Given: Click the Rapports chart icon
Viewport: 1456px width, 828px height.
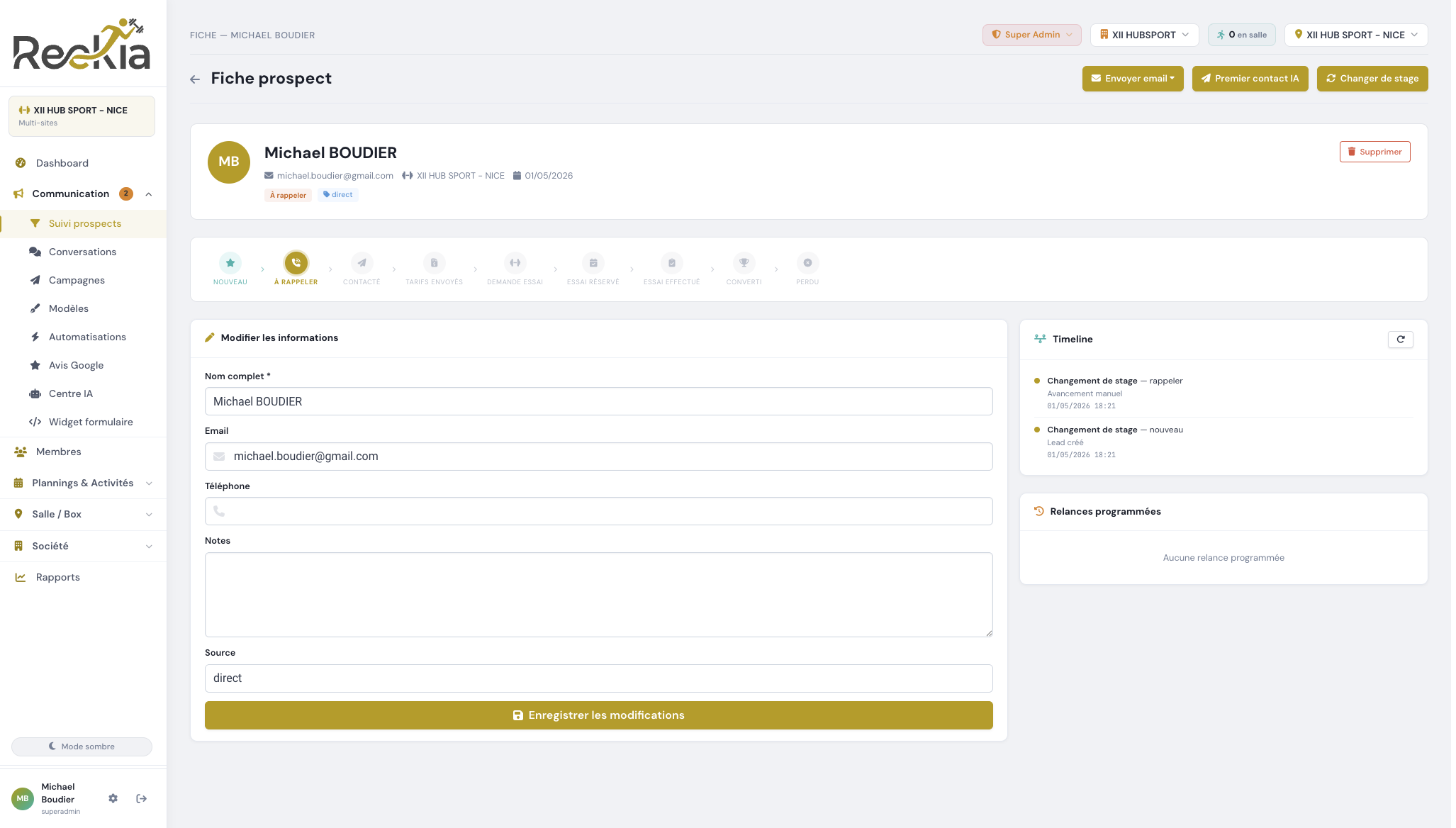Looking at the screenshot, I should (x=21, y=577).
